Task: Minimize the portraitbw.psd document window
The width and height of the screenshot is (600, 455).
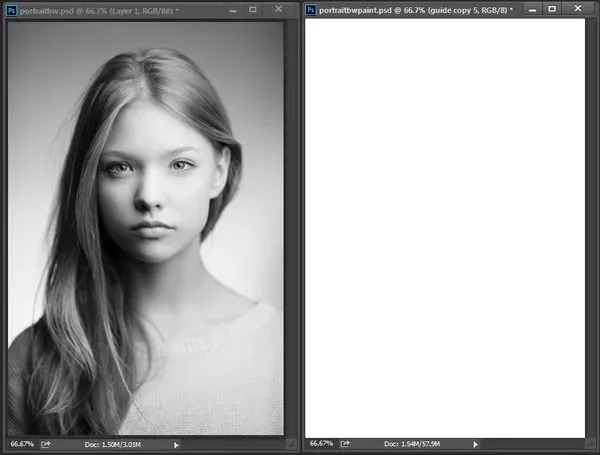Action: tap(233, 11)
